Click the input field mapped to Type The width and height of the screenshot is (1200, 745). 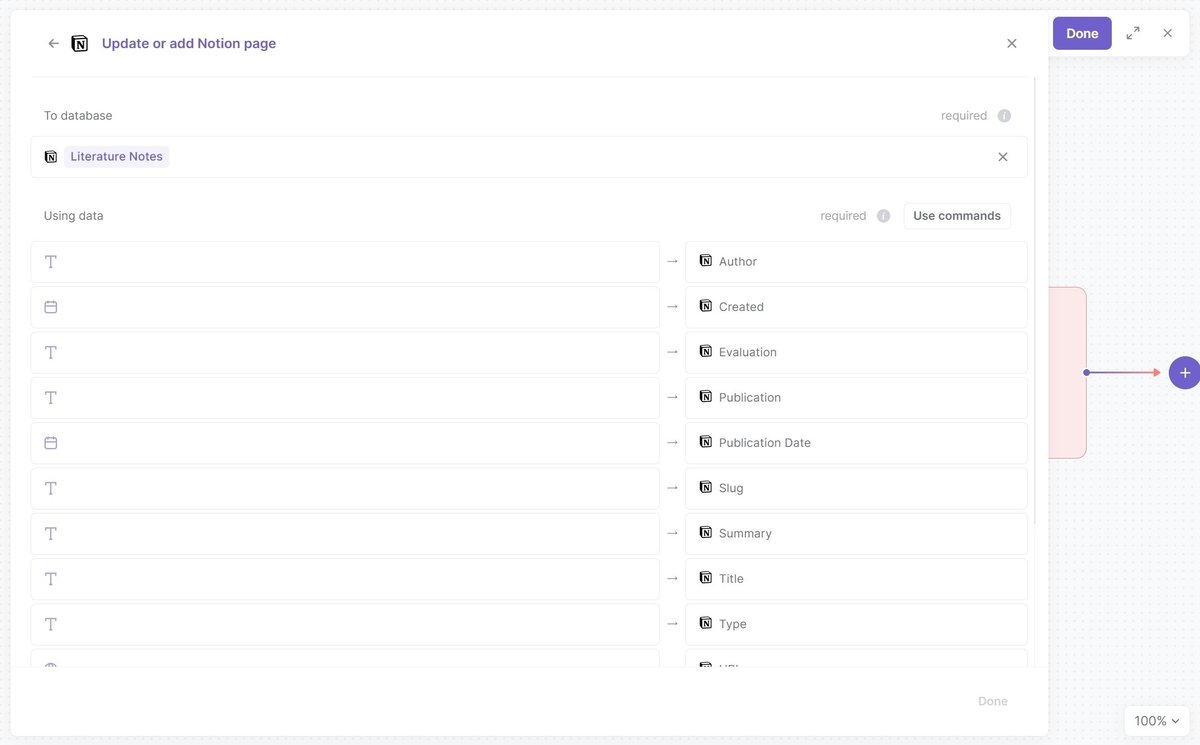tap(345, 625)
